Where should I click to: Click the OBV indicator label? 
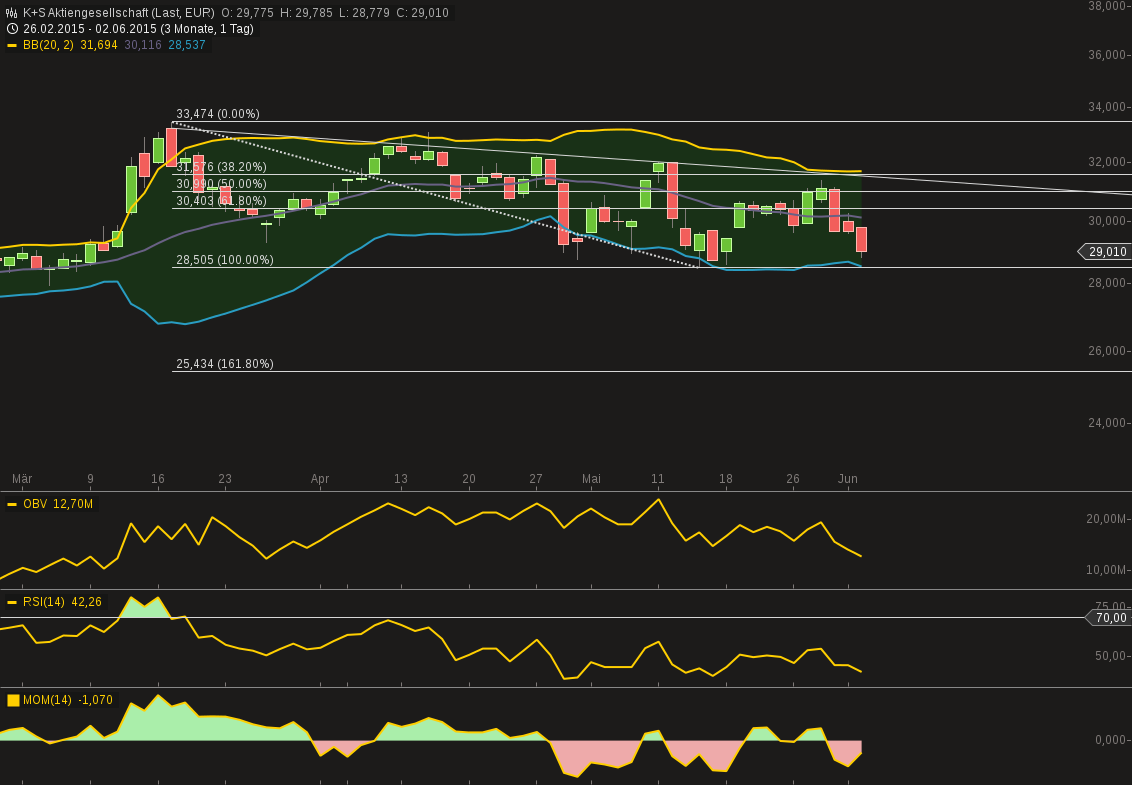[35, 504]
